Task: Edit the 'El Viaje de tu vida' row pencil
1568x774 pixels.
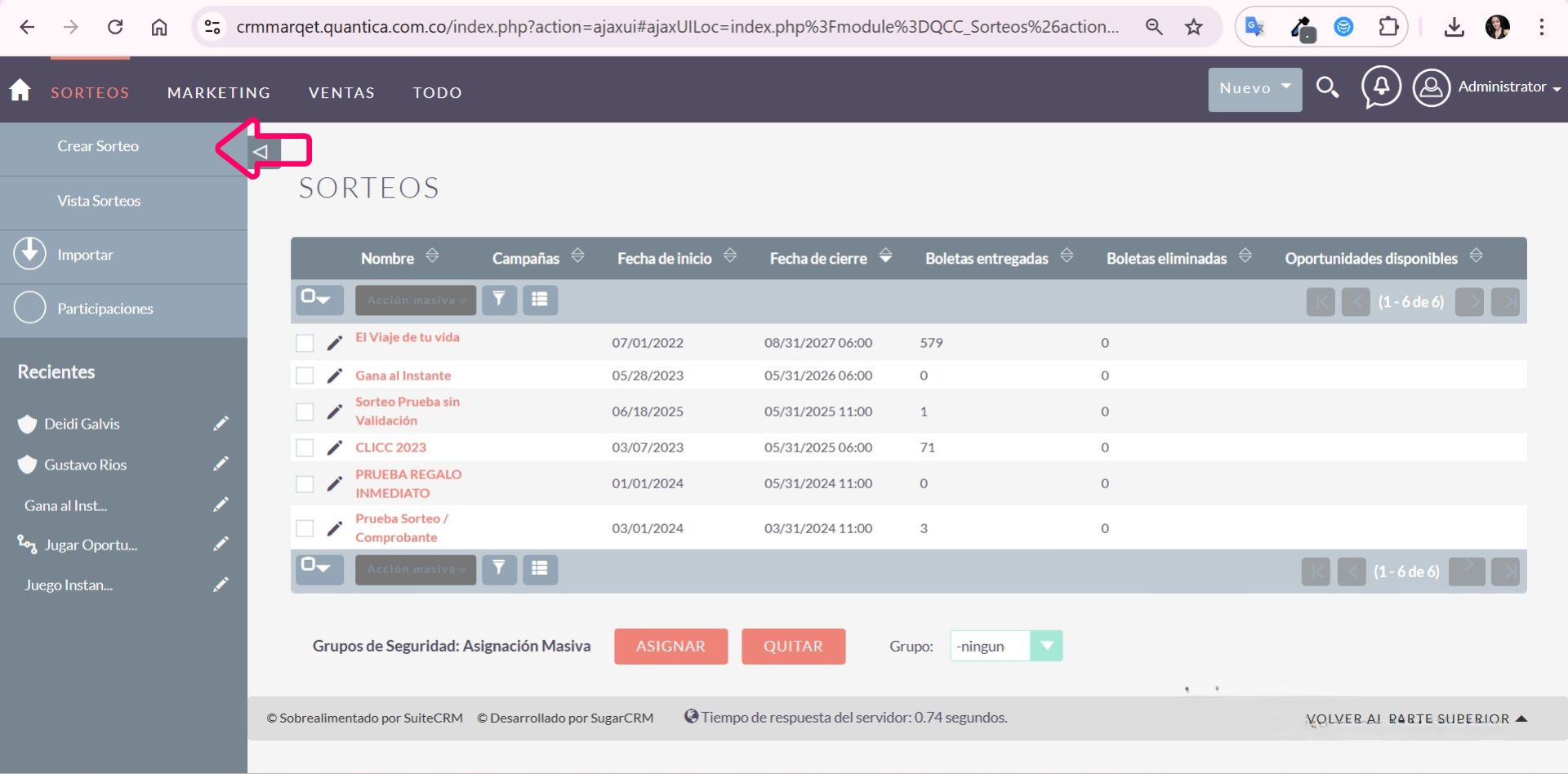Action: click(335, 343)
